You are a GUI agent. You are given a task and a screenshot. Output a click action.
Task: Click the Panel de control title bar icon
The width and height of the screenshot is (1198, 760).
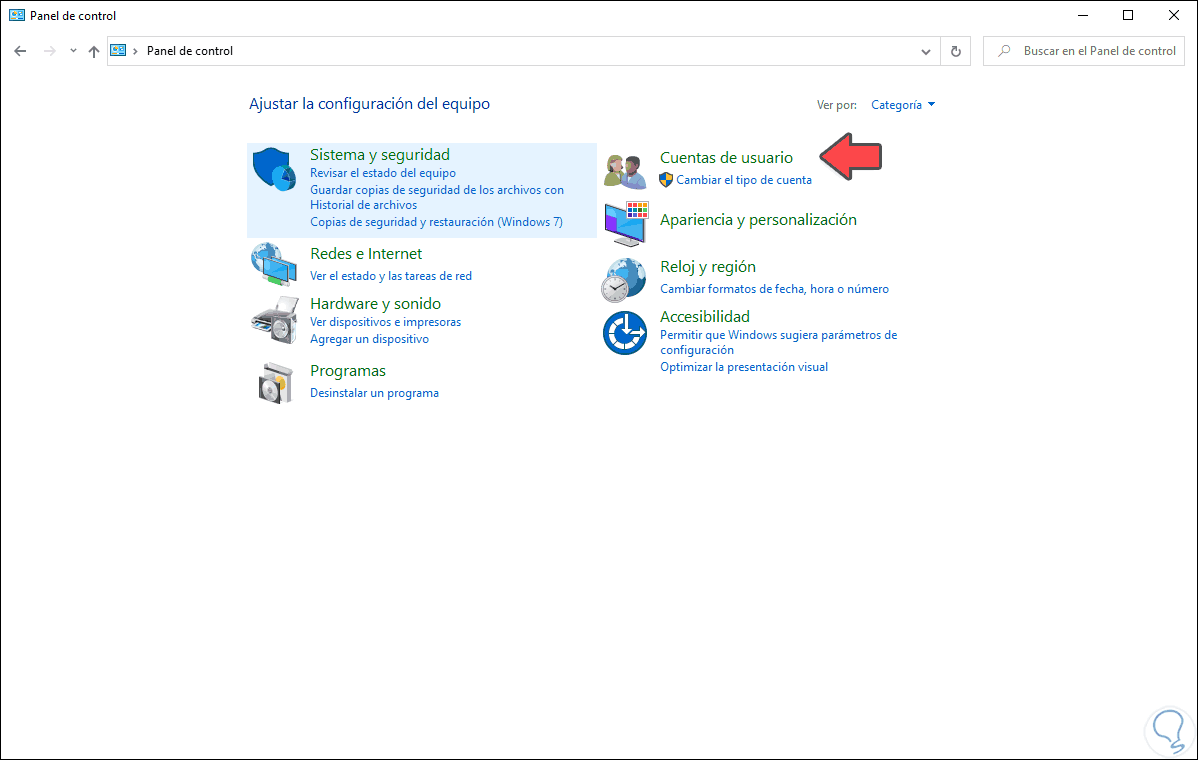coord(17,15)
